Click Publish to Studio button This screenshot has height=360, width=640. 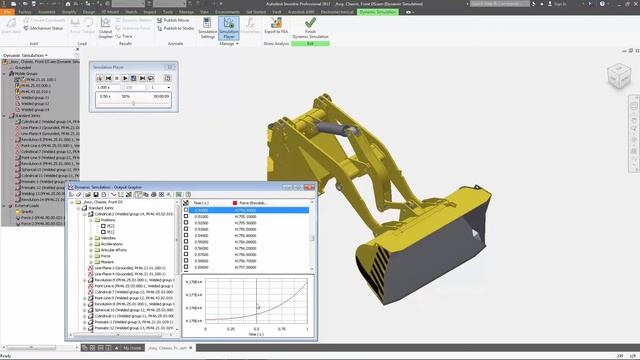click(176, 28)
